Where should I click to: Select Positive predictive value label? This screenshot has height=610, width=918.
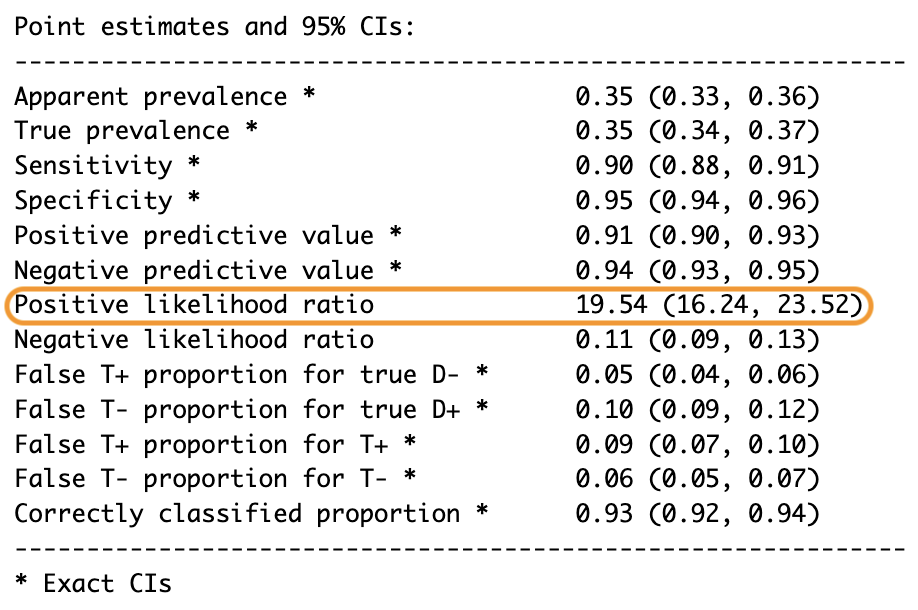pyautogui.click(x=194, y=236)
